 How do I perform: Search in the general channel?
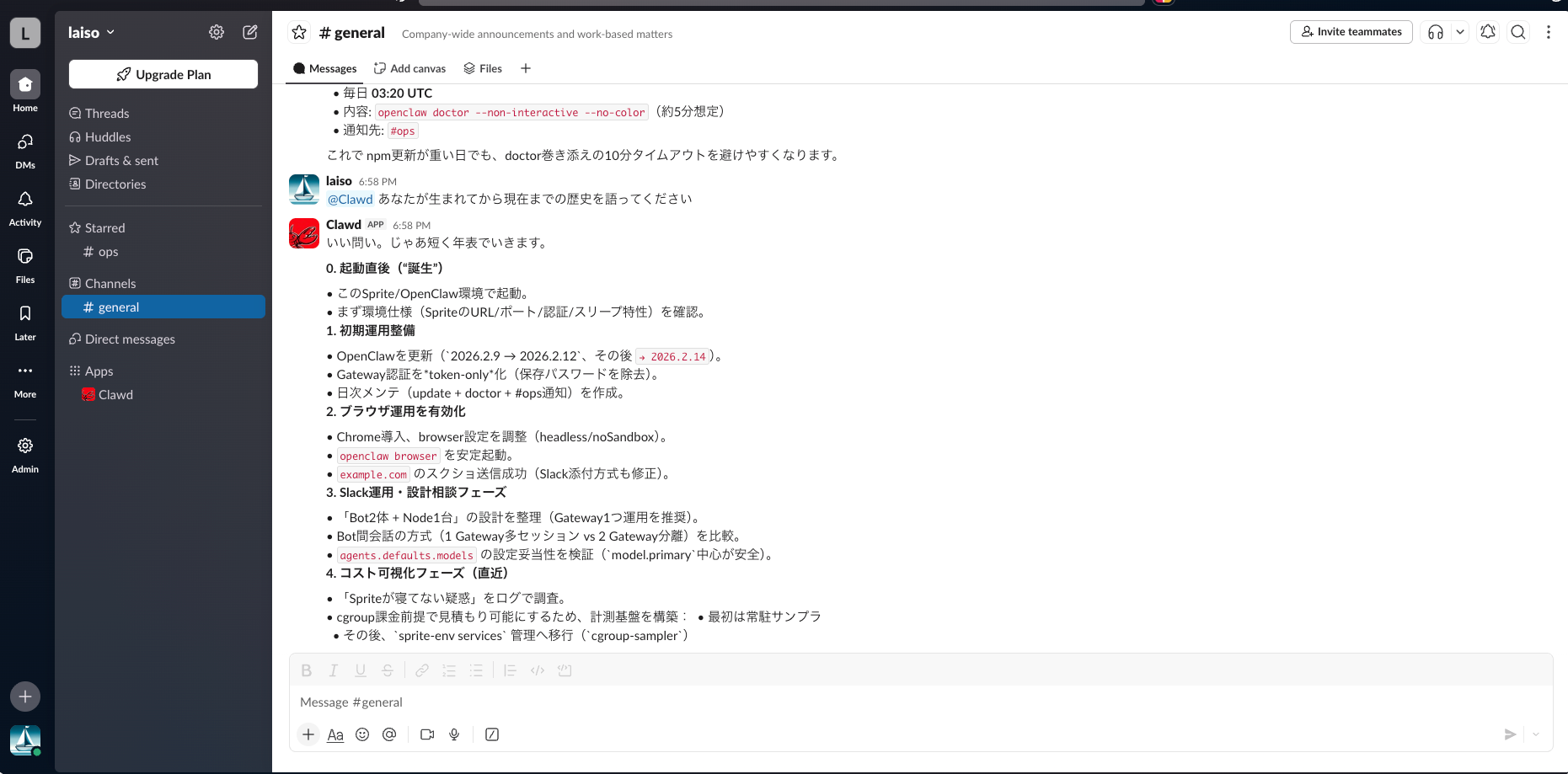point(1518,32)
